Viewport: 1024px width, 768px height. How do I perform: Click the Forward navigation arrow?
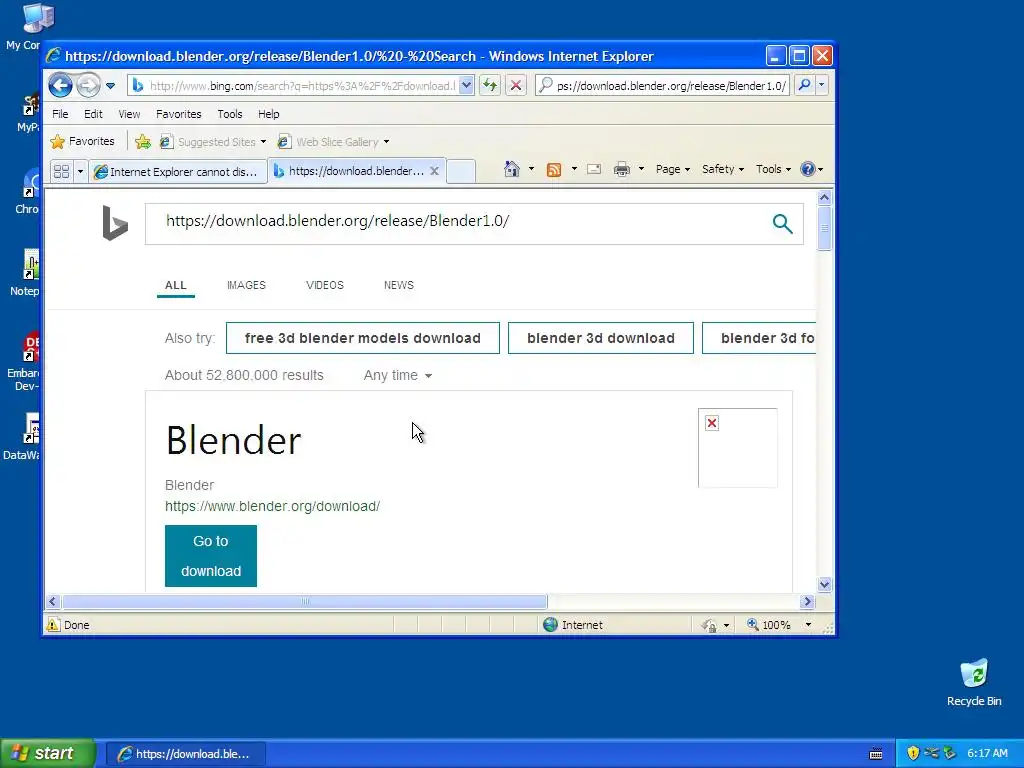pyautogui.click(x=88, y=85)
